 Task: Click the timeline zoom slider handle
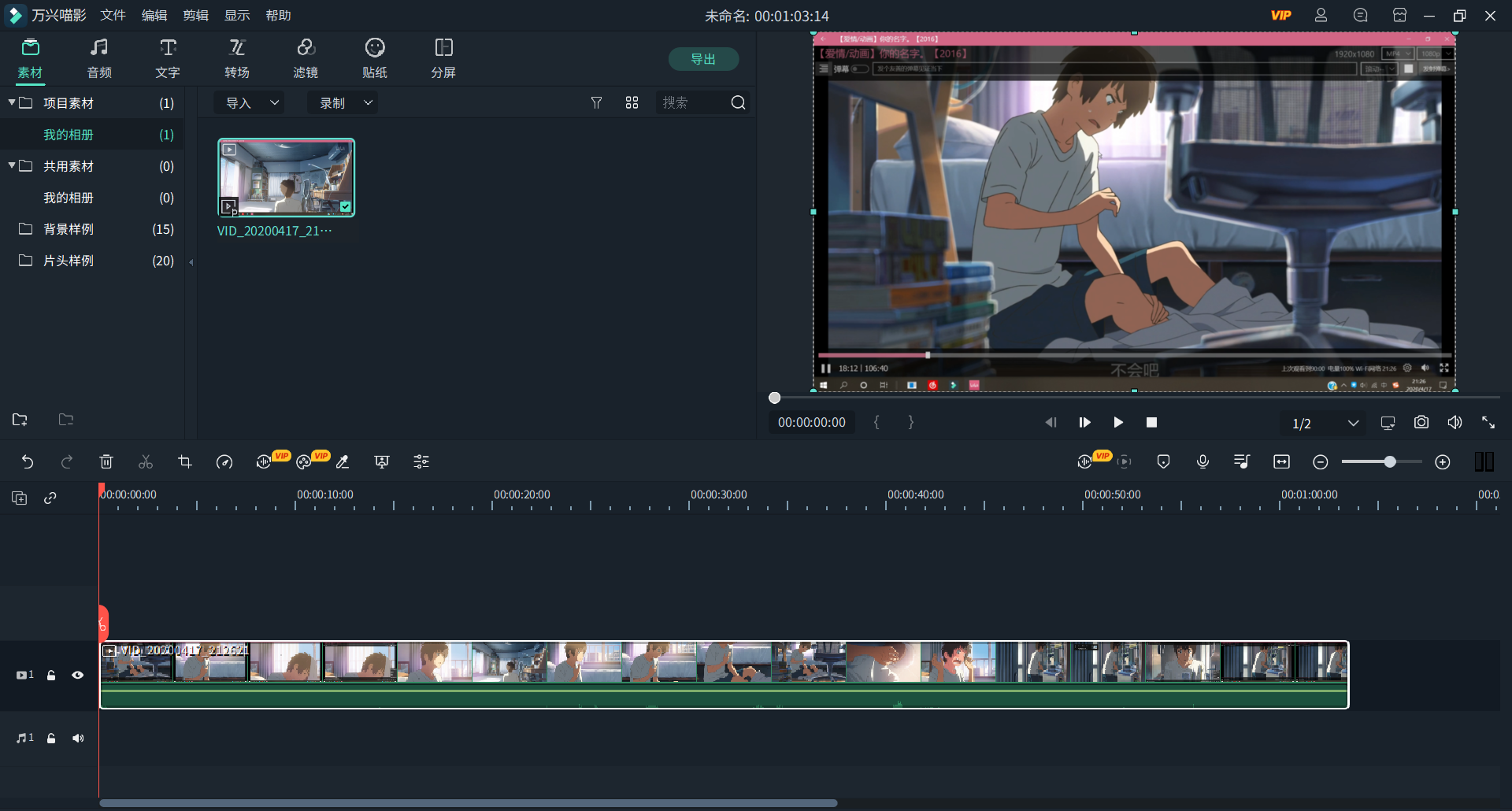pos(1390,462)
